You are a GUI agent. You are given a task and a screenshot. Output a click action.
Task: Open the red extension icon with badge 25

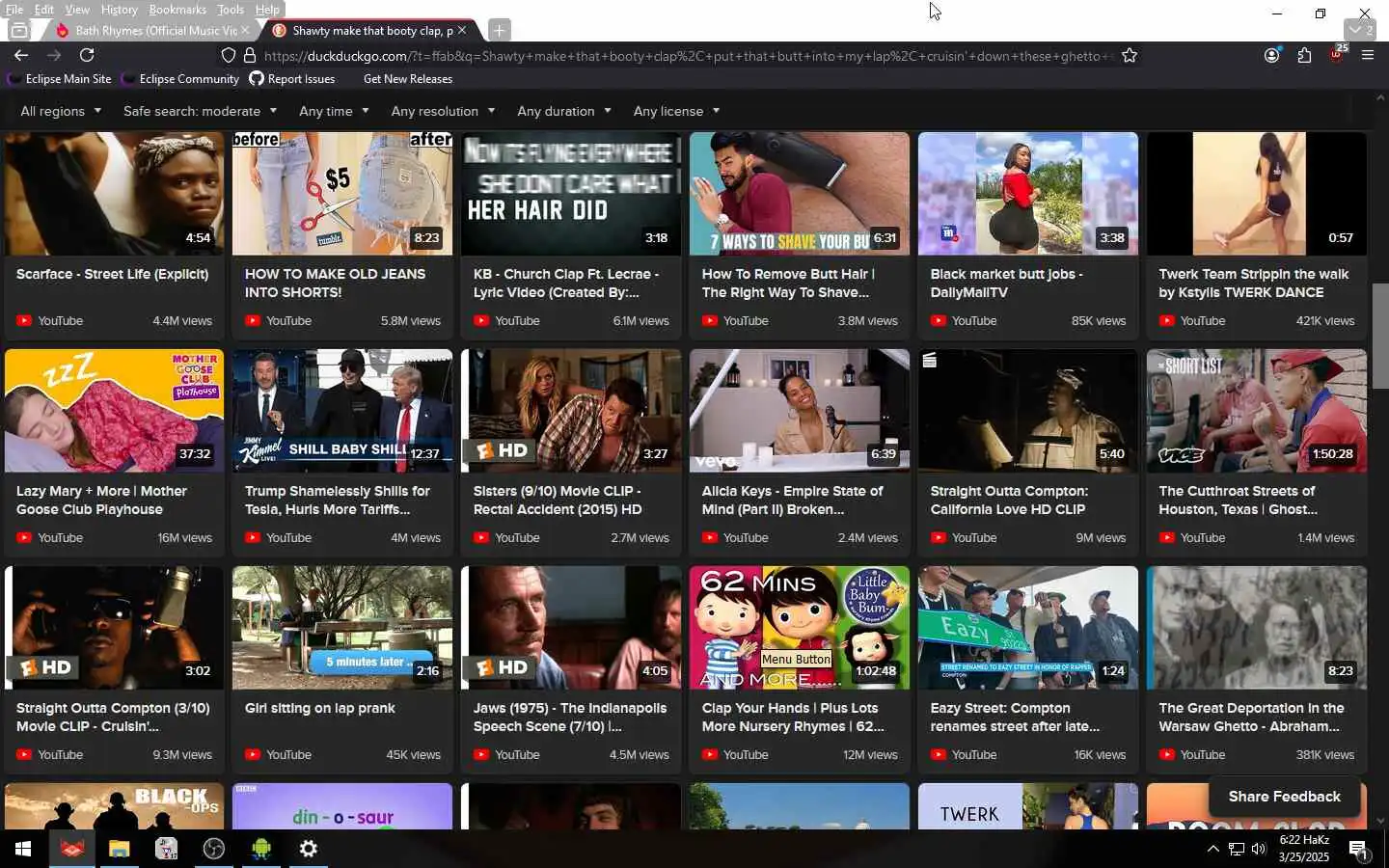pos(1337,54)
